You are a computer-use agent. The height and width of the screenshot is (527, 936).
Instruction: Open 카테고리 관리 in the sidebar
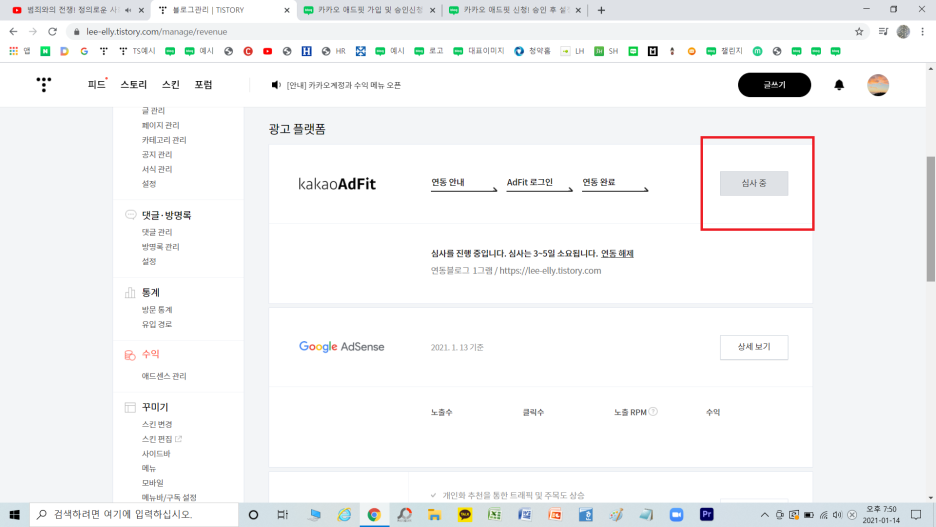[164, 140]
